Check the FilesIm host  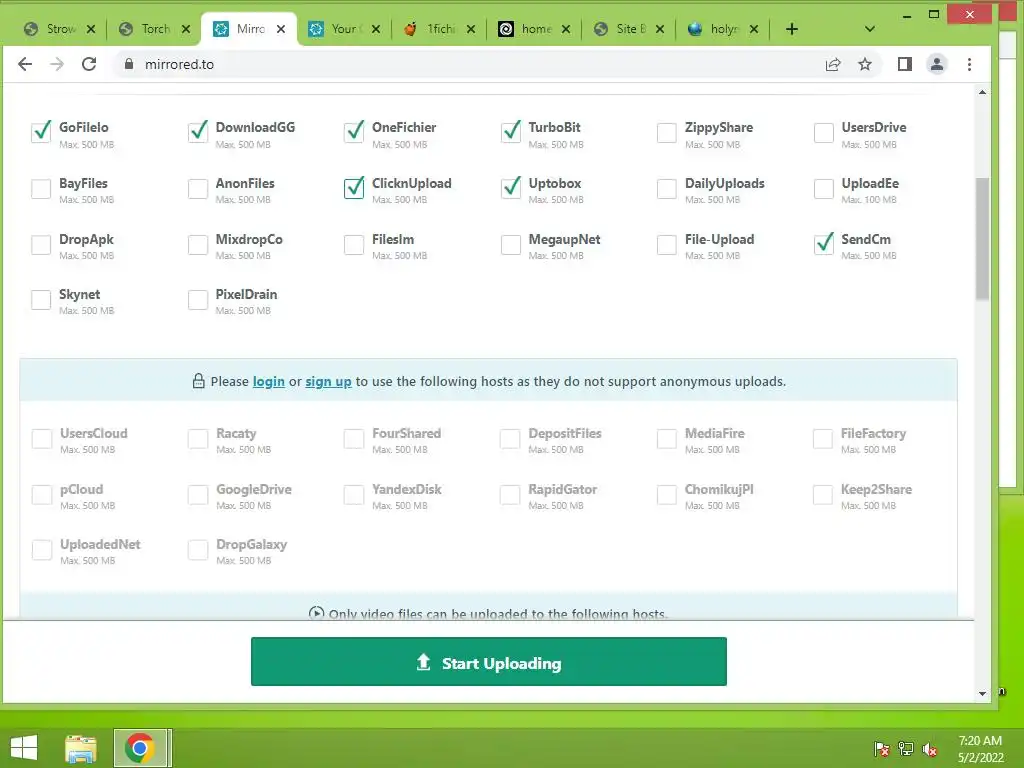click(x=354, y=245)
